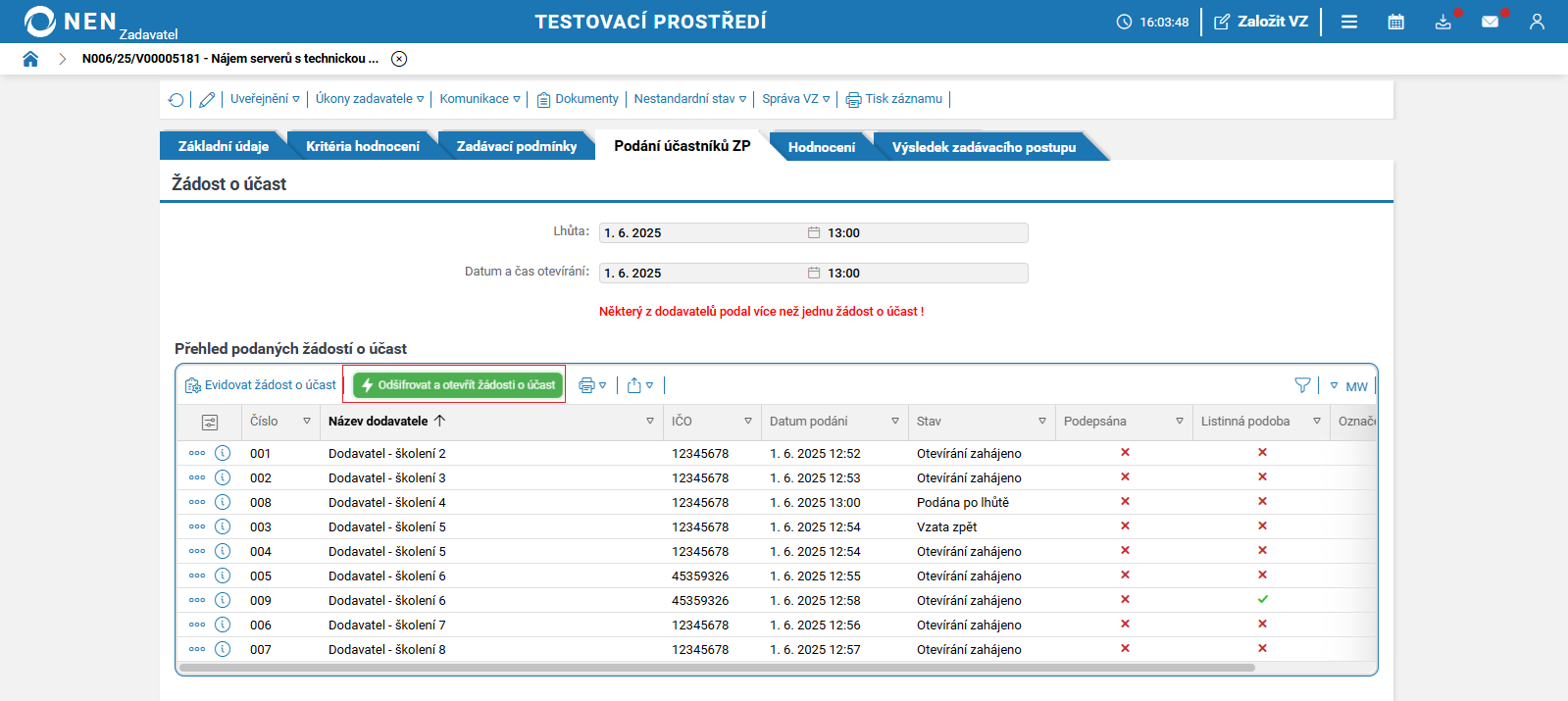This screenshot has height=701, width=1568.
Task: Click the refresh icon in the toolbar
Action: 177,100
